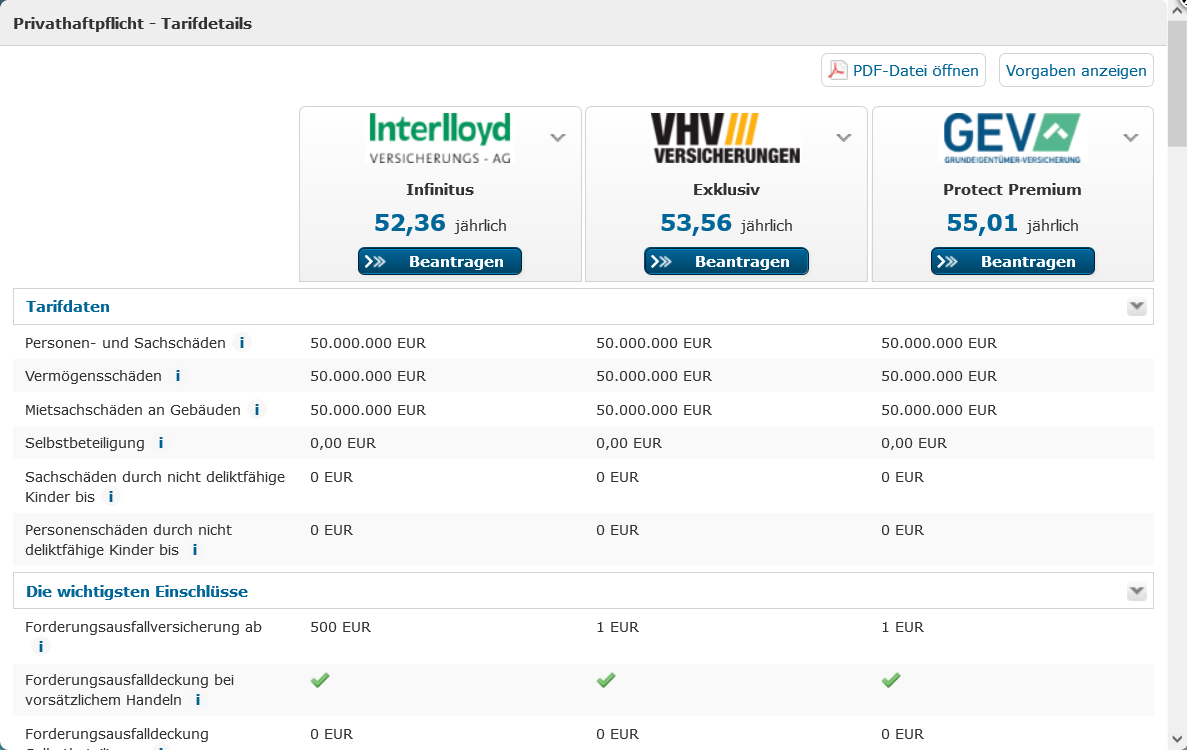1187x750 pixels.
Task: Click the vertical scrollbar thumb
Action: [1177, 83]
